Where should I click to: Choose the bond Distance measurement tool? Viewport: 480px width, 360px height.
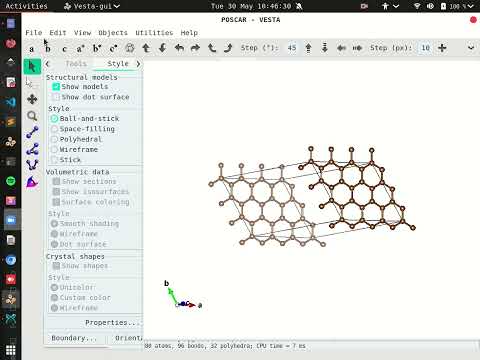coord(32,132)
